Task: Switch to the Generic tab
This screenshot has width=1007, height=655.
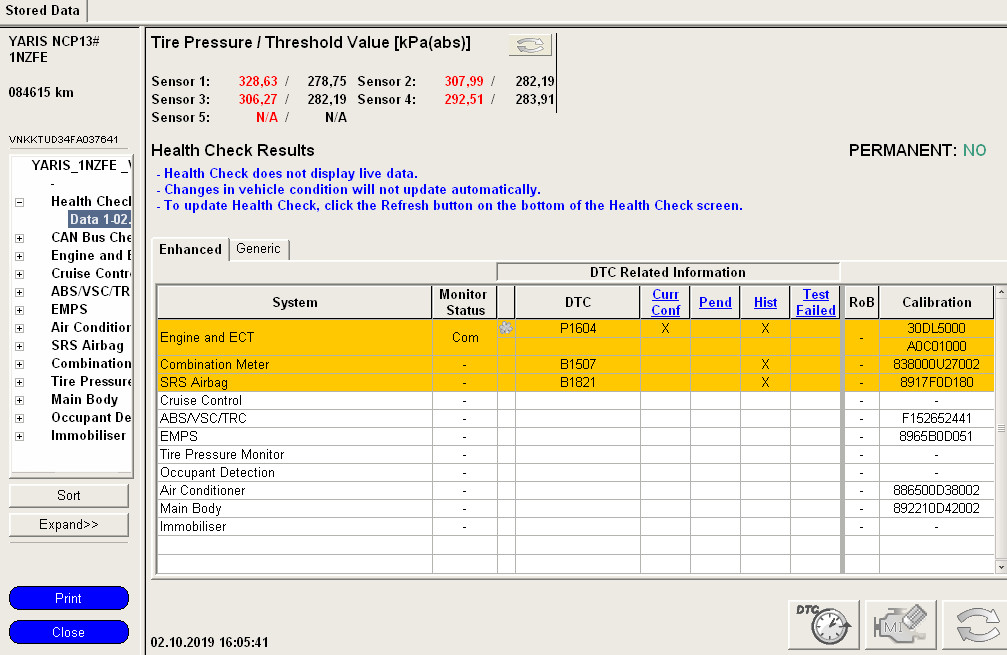Action: pyautogui.click(x=259, y=249)
